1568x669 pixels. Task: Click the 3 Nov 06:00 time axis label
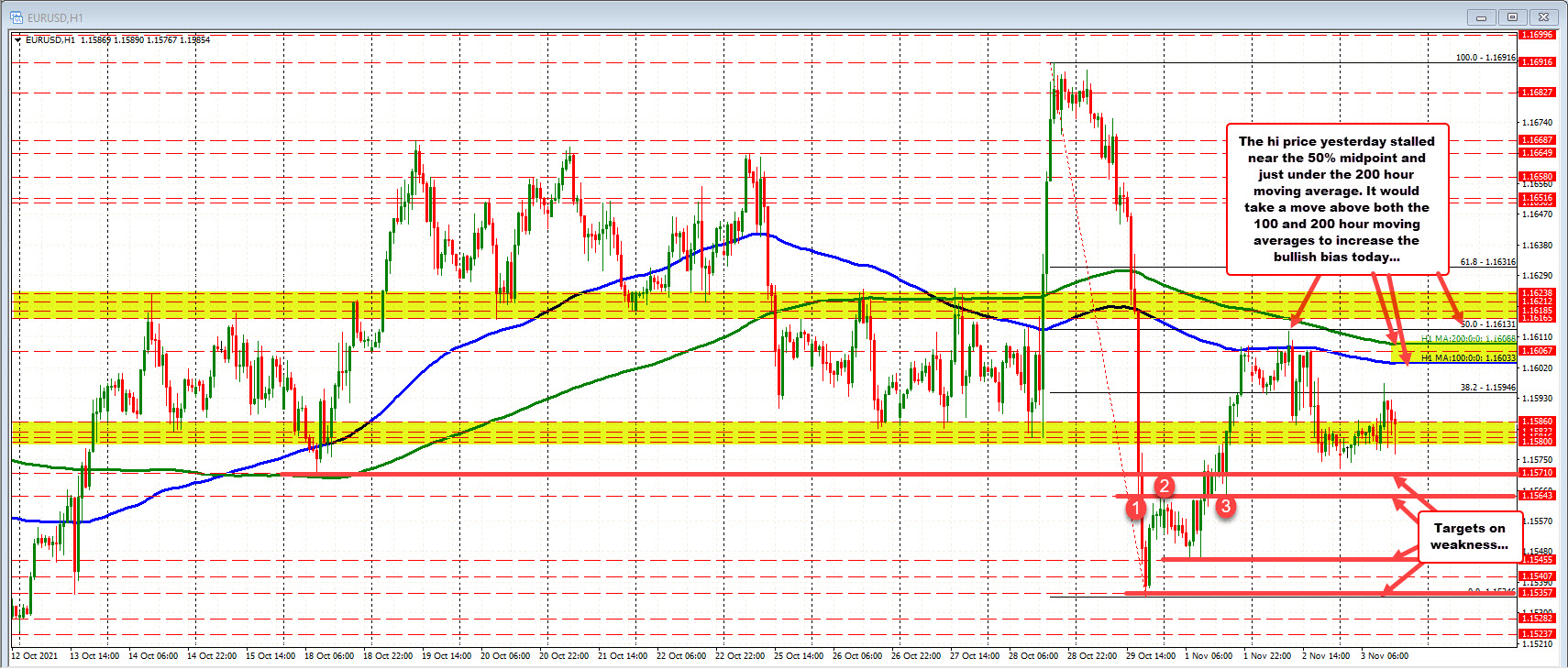pyautogui.click(x=1385, y=656)
